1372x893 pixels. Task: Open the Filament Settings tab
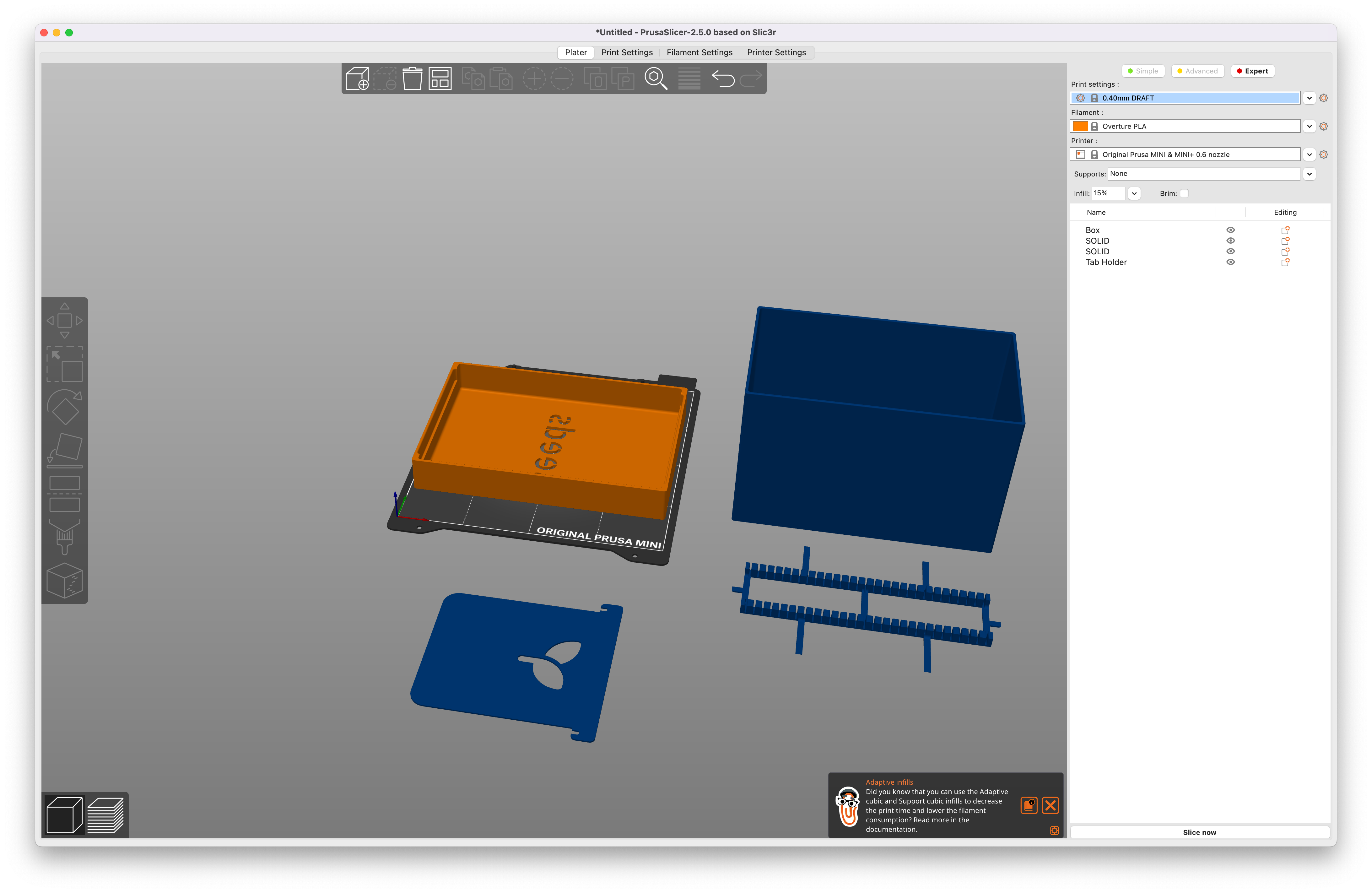[x=699, y=52]
